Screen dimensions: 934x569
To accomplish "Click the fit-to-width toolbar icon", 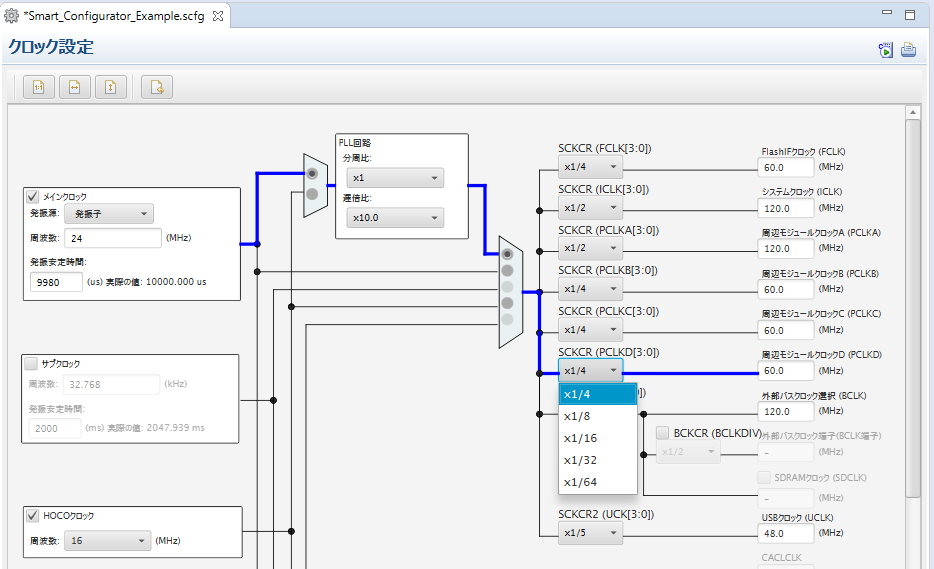I will pos(75,87).
